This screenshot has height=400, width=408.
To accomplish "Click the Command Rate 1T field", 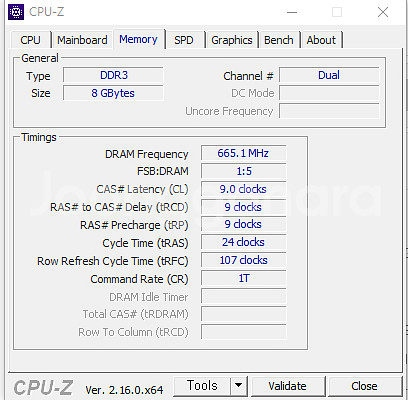I will [x=244, y=278].
